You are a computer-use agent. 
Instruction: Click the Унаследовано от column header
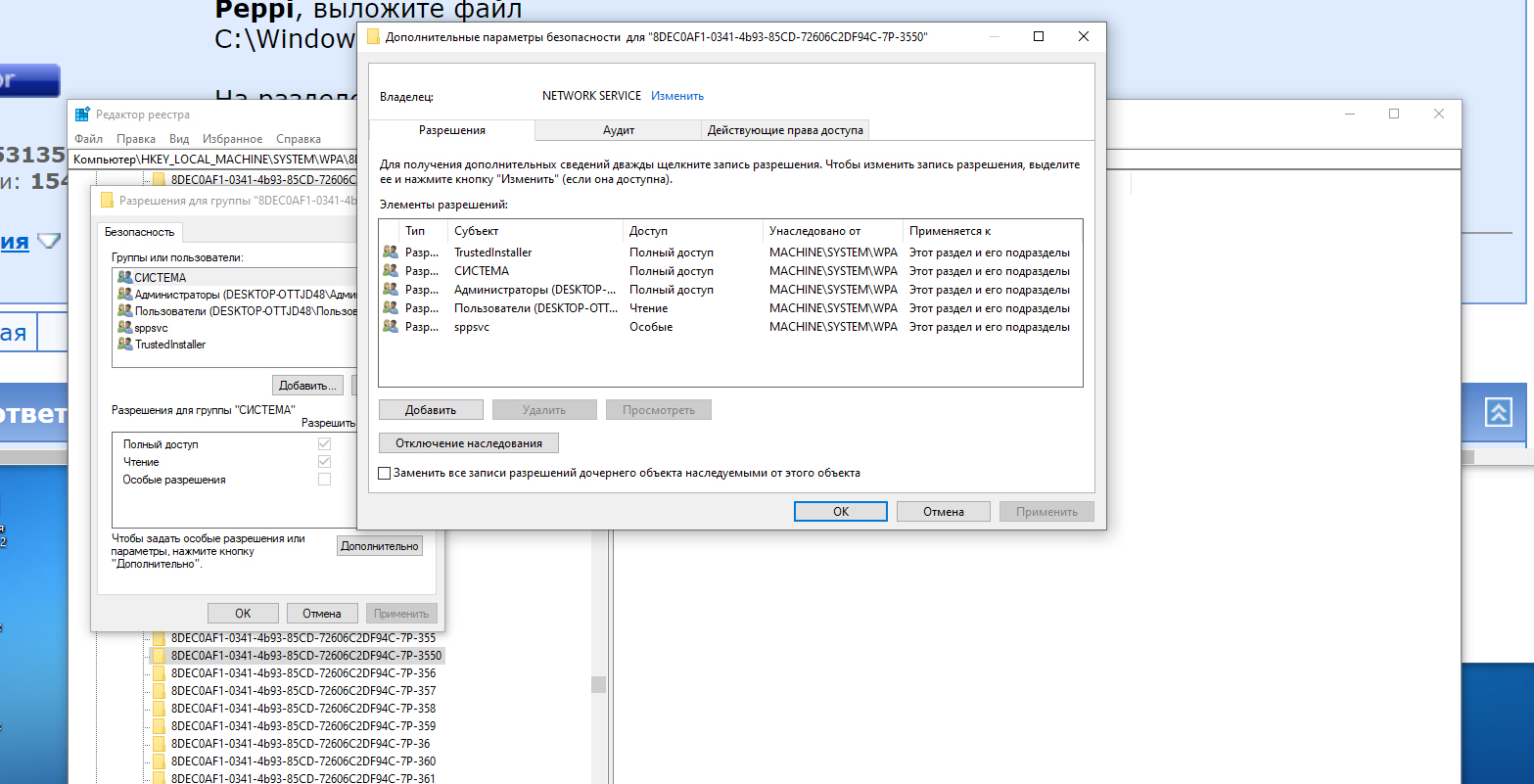pyautogui.click(x=833, y=231)
